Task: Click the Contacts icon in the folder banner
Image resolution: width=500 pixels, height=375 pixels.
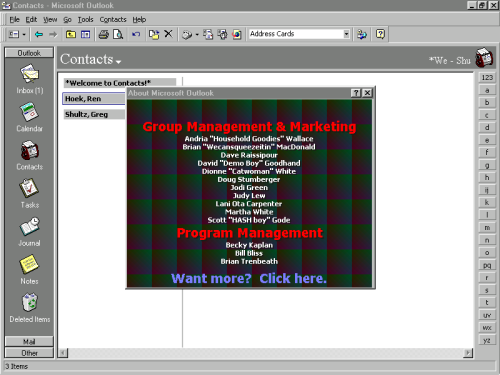Action: 484,57
